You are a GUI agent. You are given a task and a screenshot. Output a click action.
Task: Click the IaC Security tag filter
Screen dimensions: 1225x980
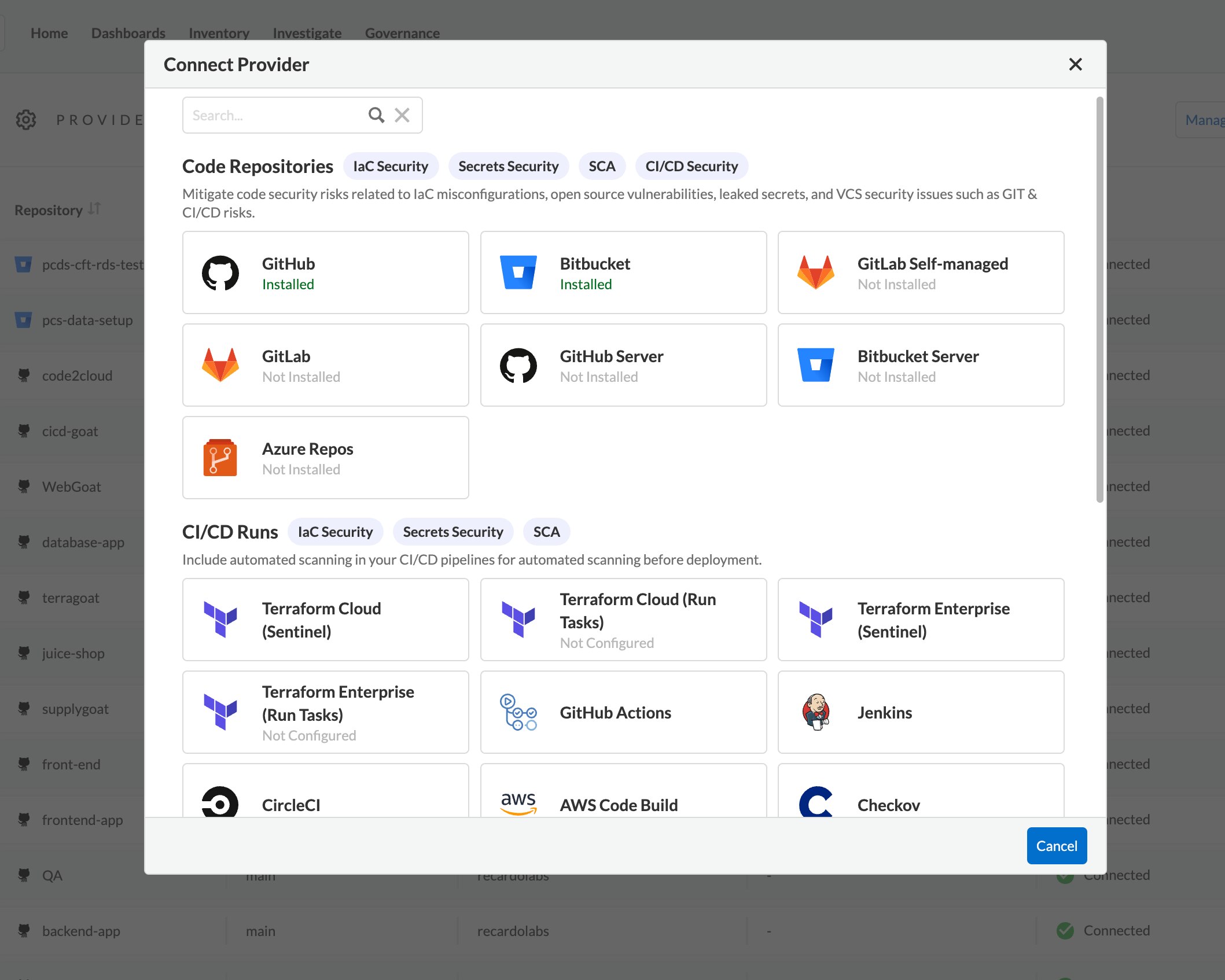(x=390, y=166)
